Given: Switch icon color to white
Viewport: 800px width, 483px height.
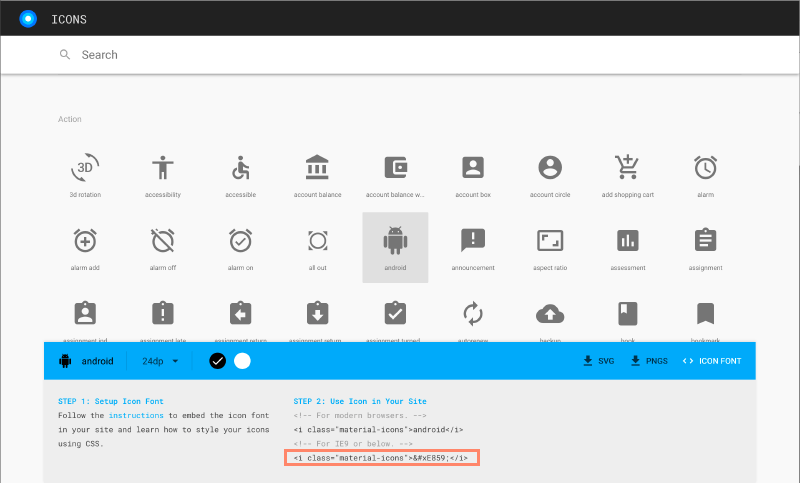Looking at the screenshot, I should [x=242, y=361].
